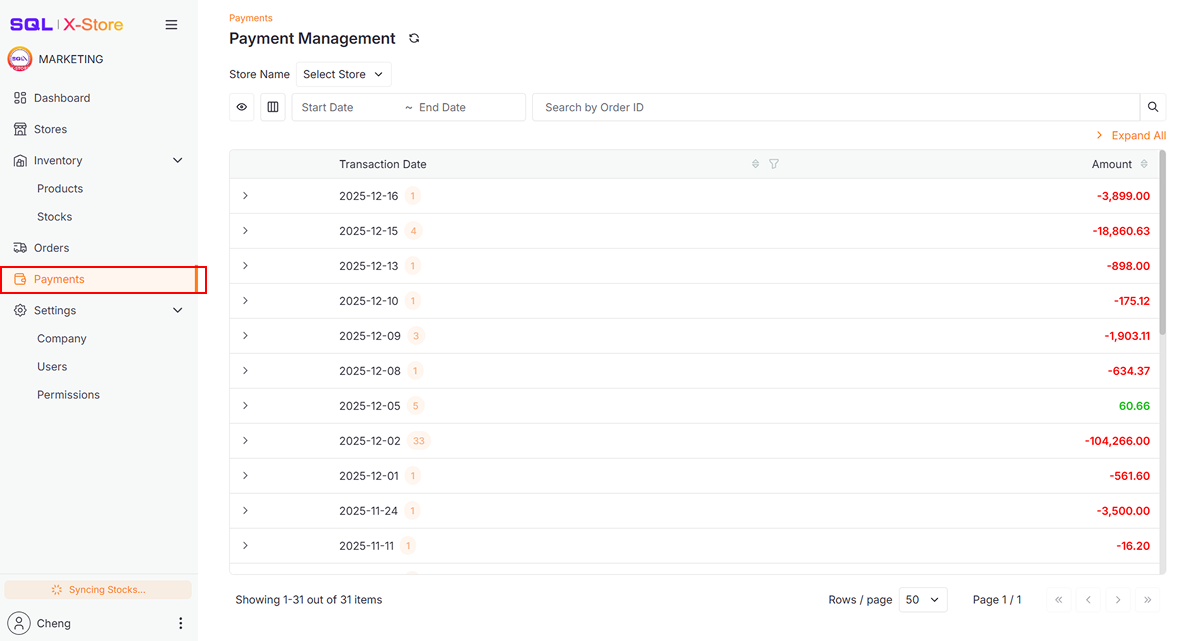Expand the row for 2025-12-16
The height and width of the screenshot is (641, 1195).
[x=245, y=195]
